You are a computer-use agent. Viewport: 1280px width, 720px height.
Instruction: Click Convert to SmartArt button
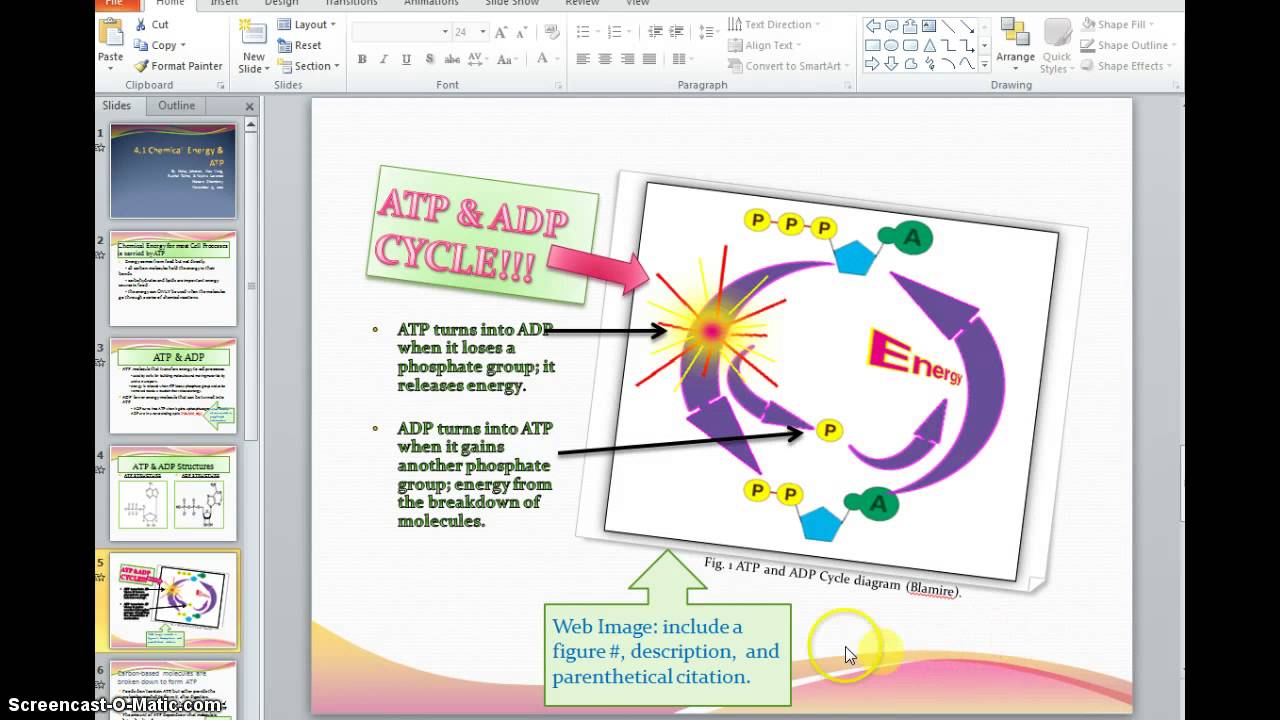coord(786,66)
